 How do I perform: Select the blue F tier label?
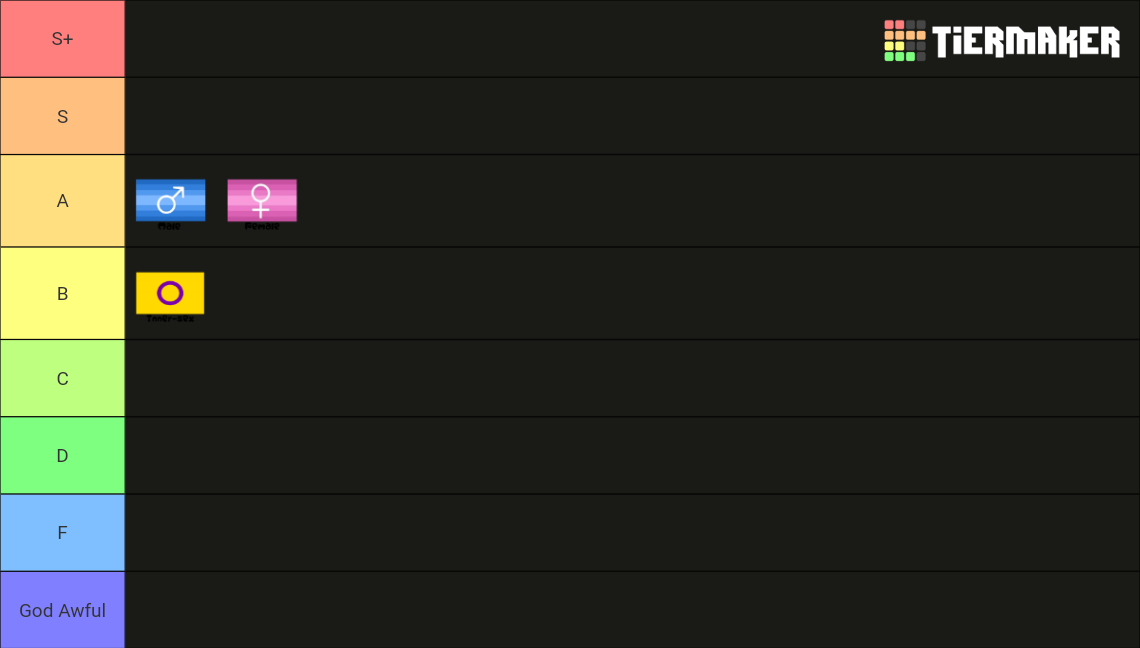(62, 532)
